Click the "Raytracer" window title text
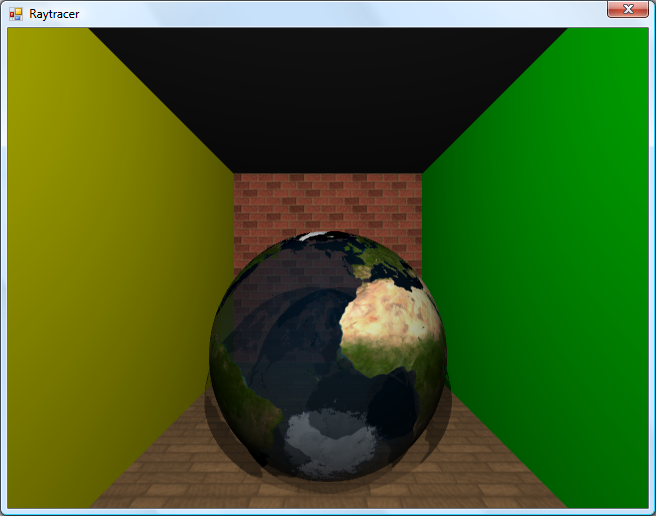 (x=54, y=14)
